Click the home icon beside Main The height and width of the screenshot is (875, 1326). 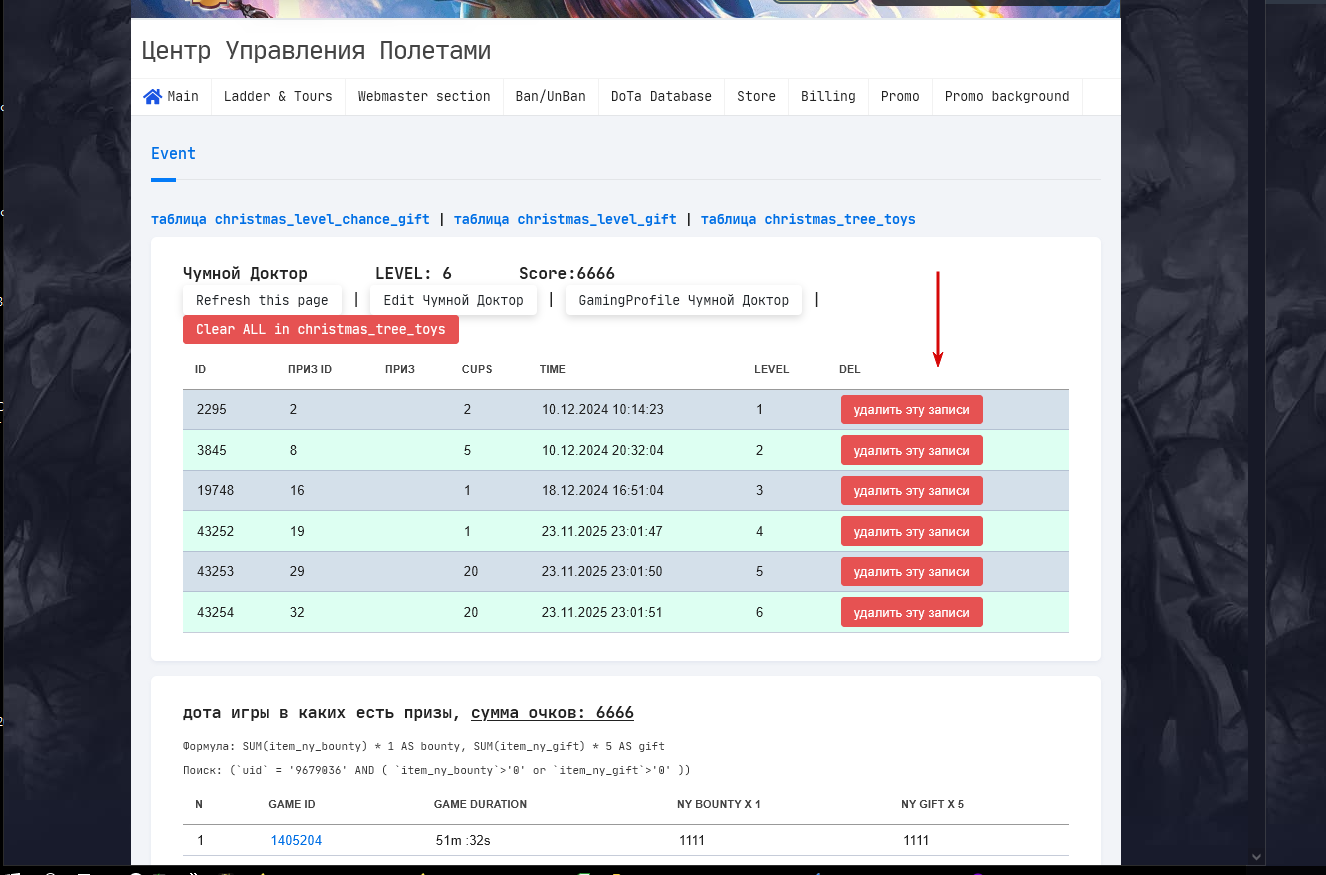click(153, 97)
